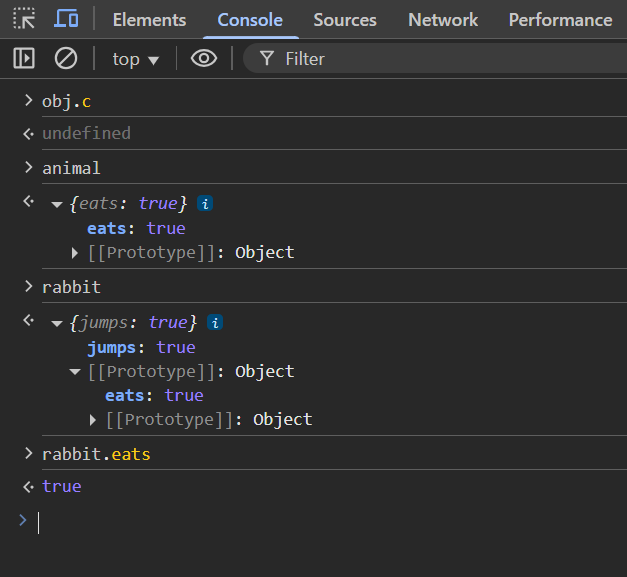627x577 pixels.
Task: Select 'jumps: true' property row
Action: (x=141, y=347)
